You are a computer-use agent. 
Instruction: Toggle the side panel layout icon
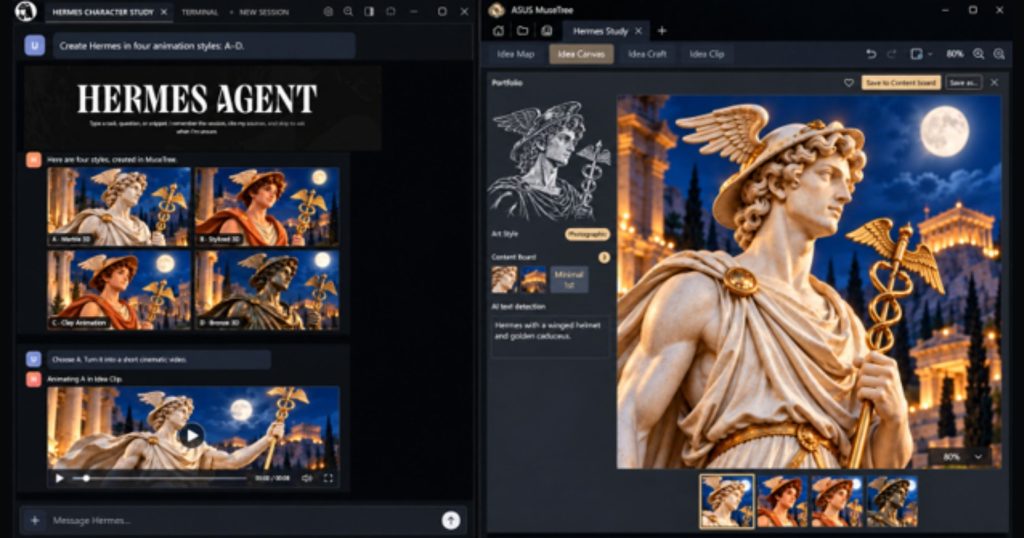pos(369,12)
